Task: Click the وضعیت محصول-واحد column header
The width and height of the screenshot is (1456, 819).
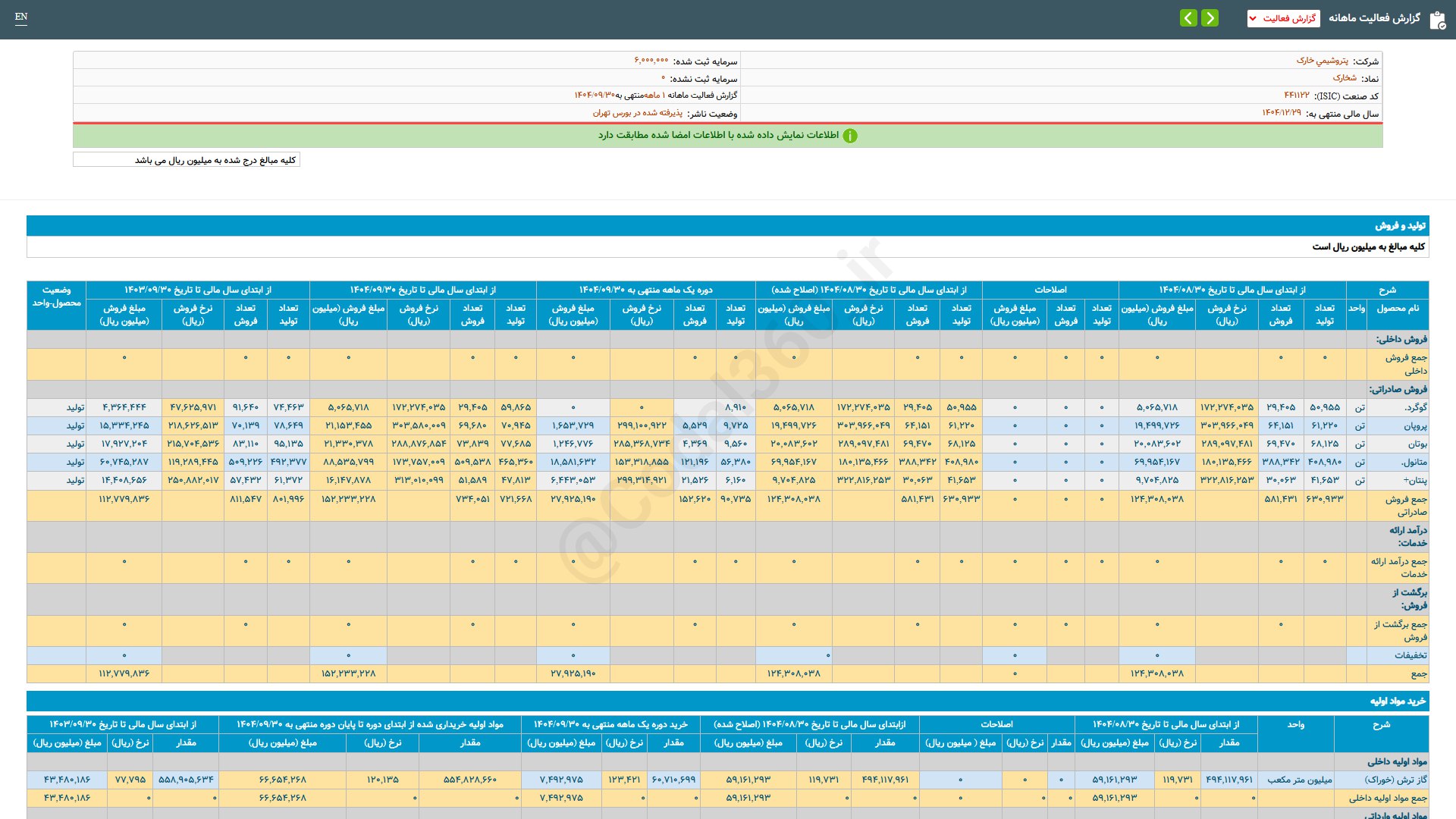Action: [x=56, y=297]
